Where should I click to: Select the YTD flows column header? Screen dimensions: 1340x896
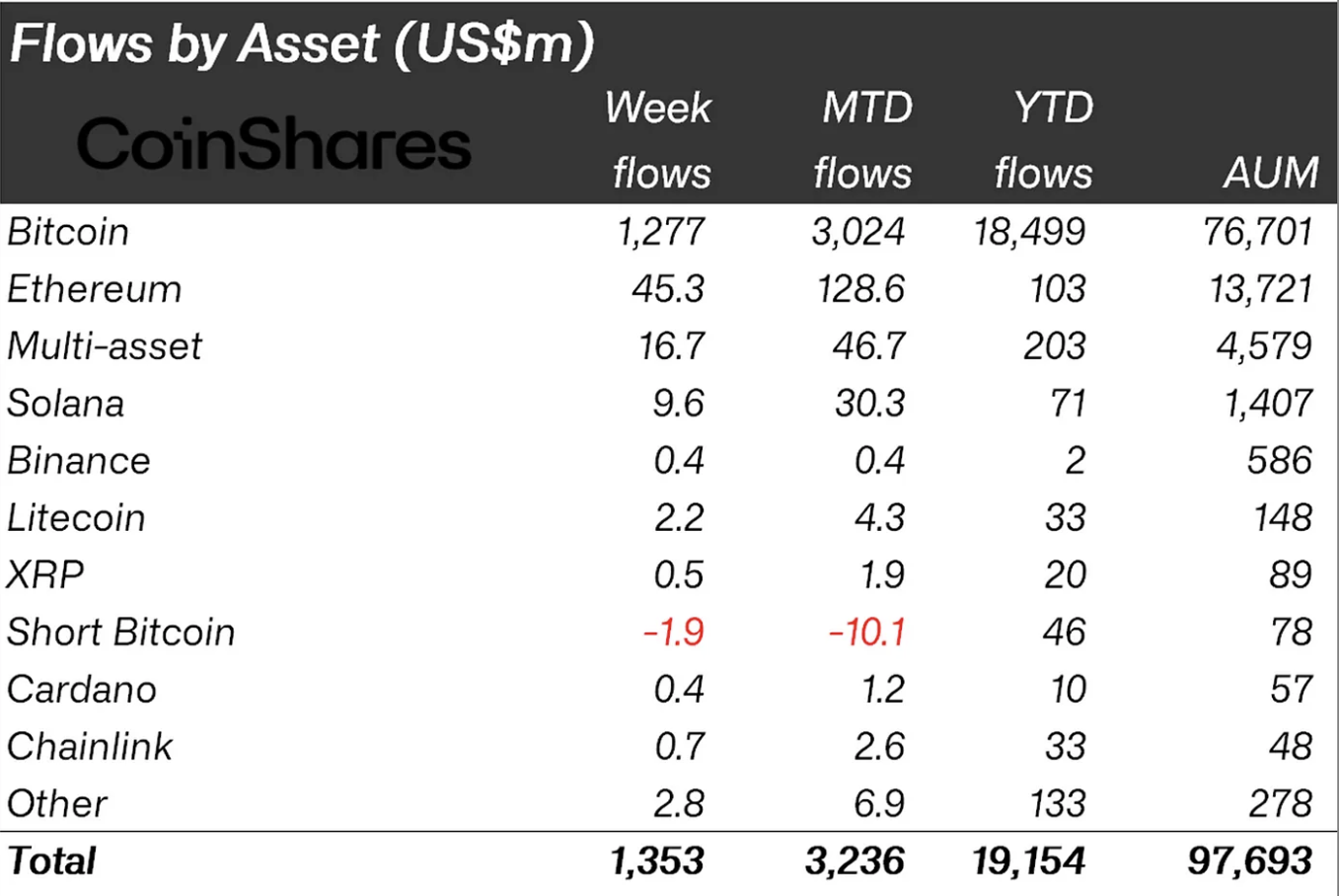tap(1044, 140)
